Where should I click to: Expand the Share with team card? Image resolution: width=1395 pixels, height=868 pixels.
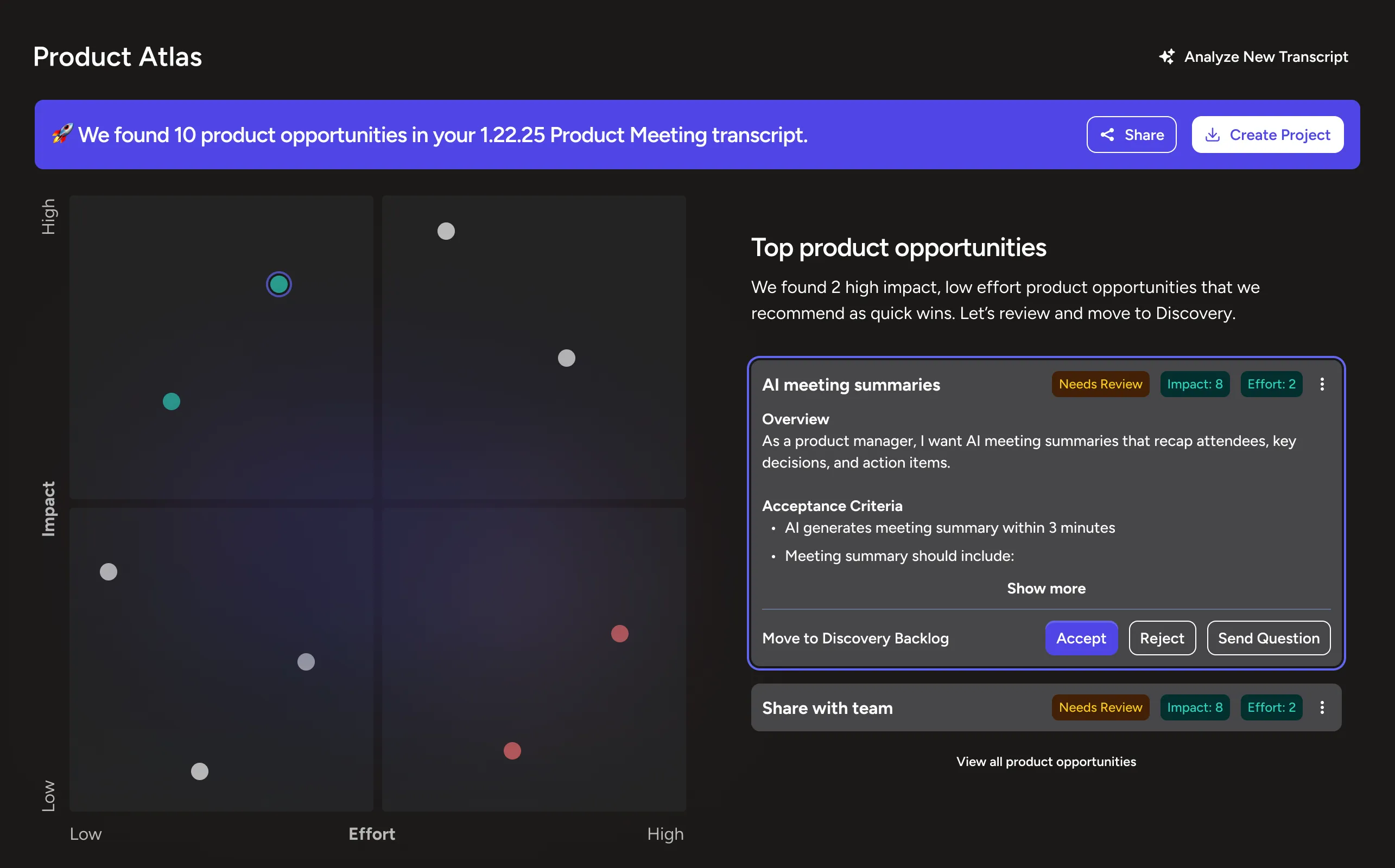[827, 708]
